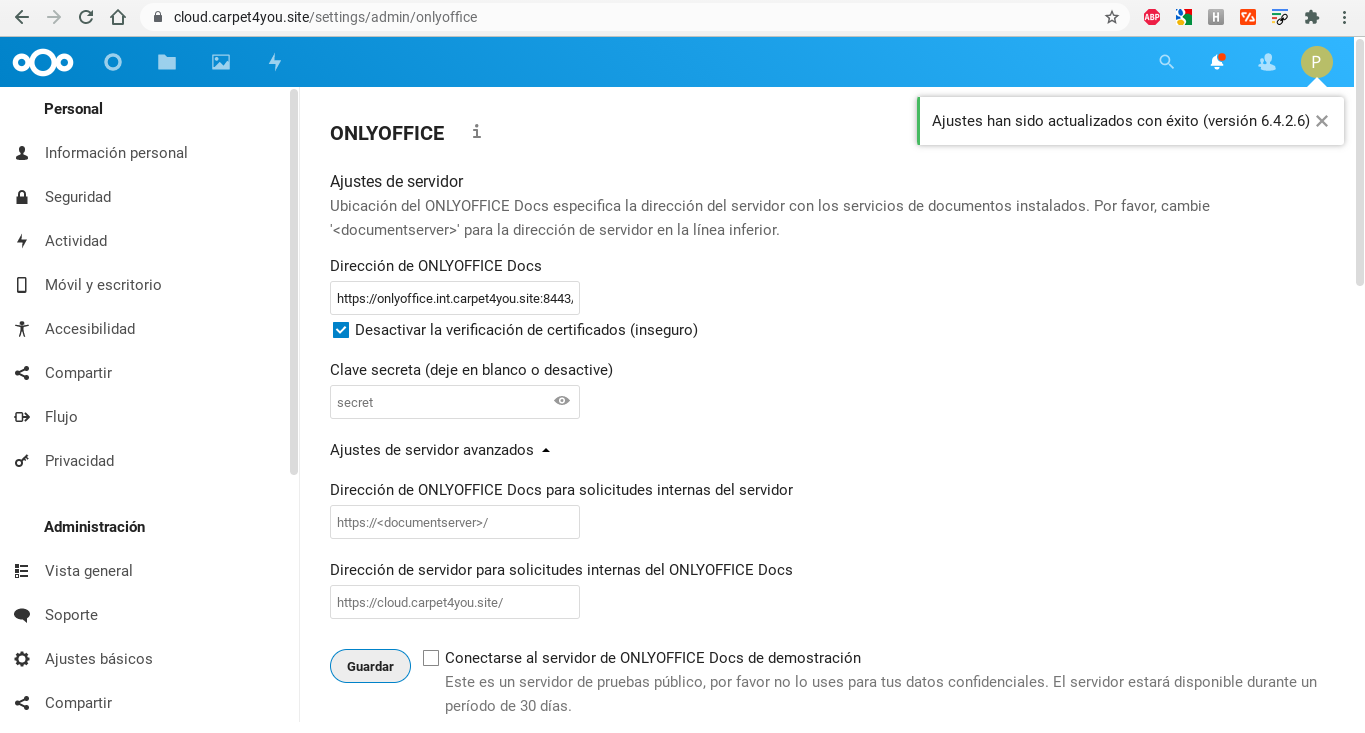Open the Activity lightning icon in header
The image size is (1365, 733).
pos(275,62)
